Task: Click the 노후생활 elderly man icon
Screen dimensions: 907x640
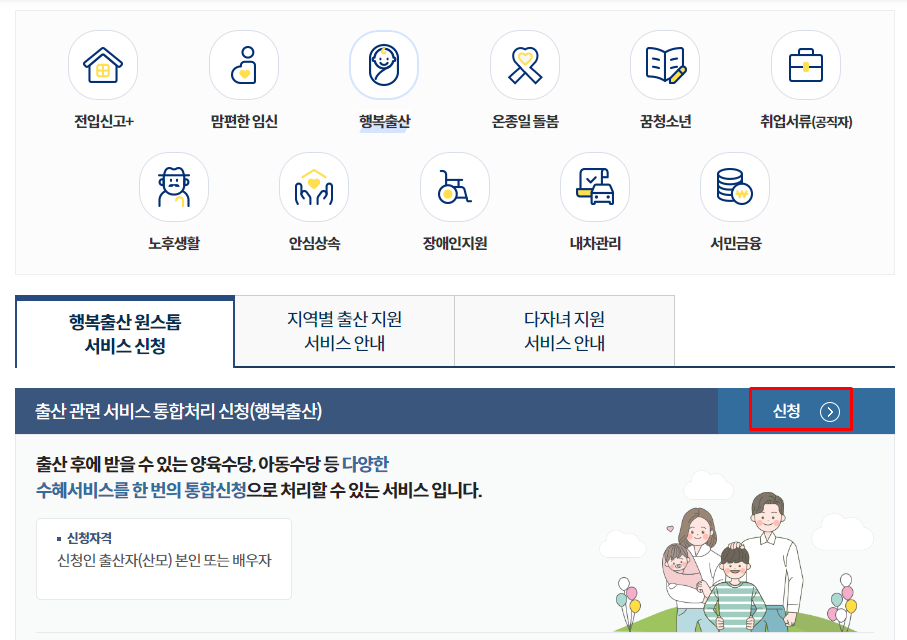Action: click(x=174, y=187)
